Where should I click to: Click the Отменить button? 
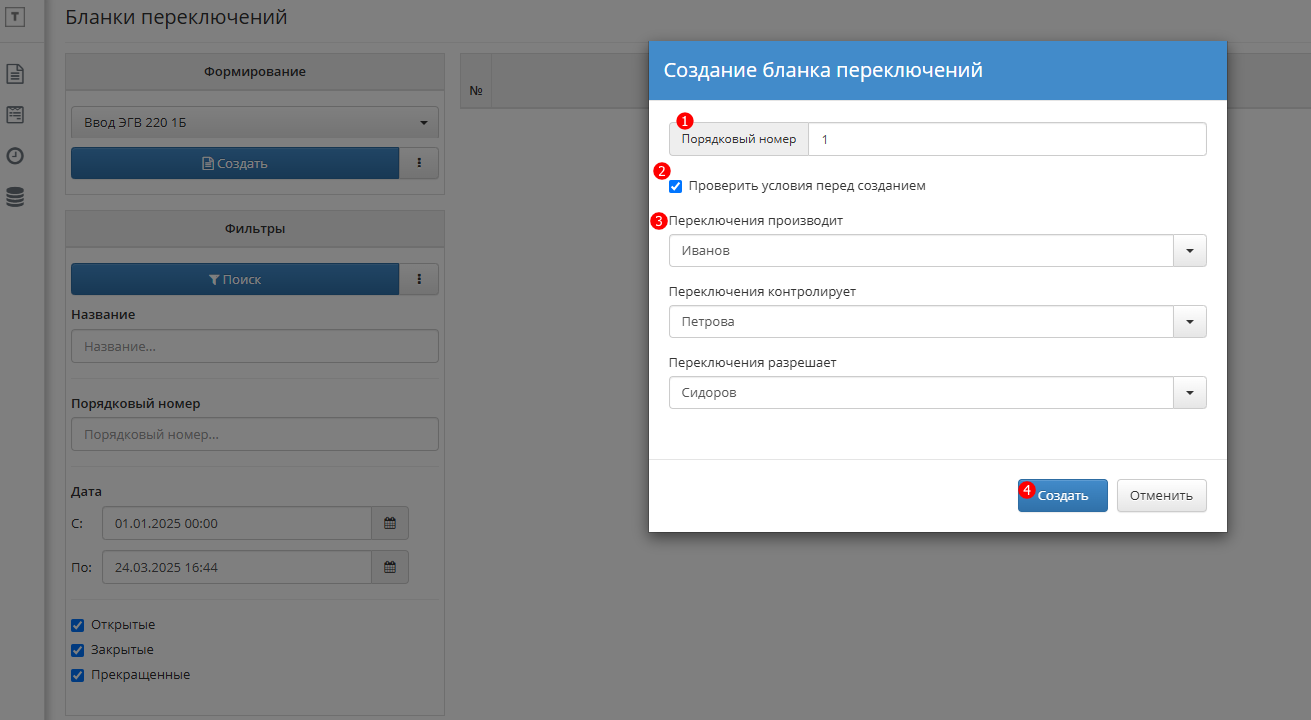tap(1162, 495)
